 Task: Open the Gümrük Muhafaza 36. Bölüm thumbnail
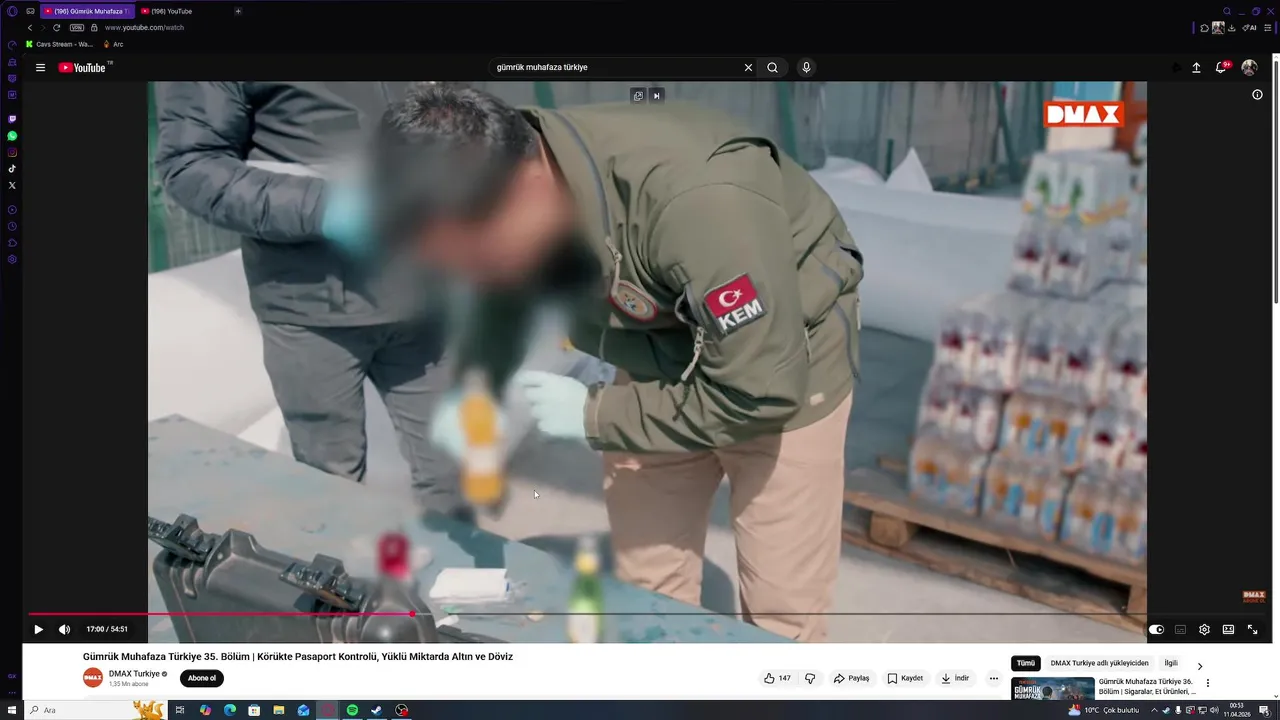pos(1052,689)
